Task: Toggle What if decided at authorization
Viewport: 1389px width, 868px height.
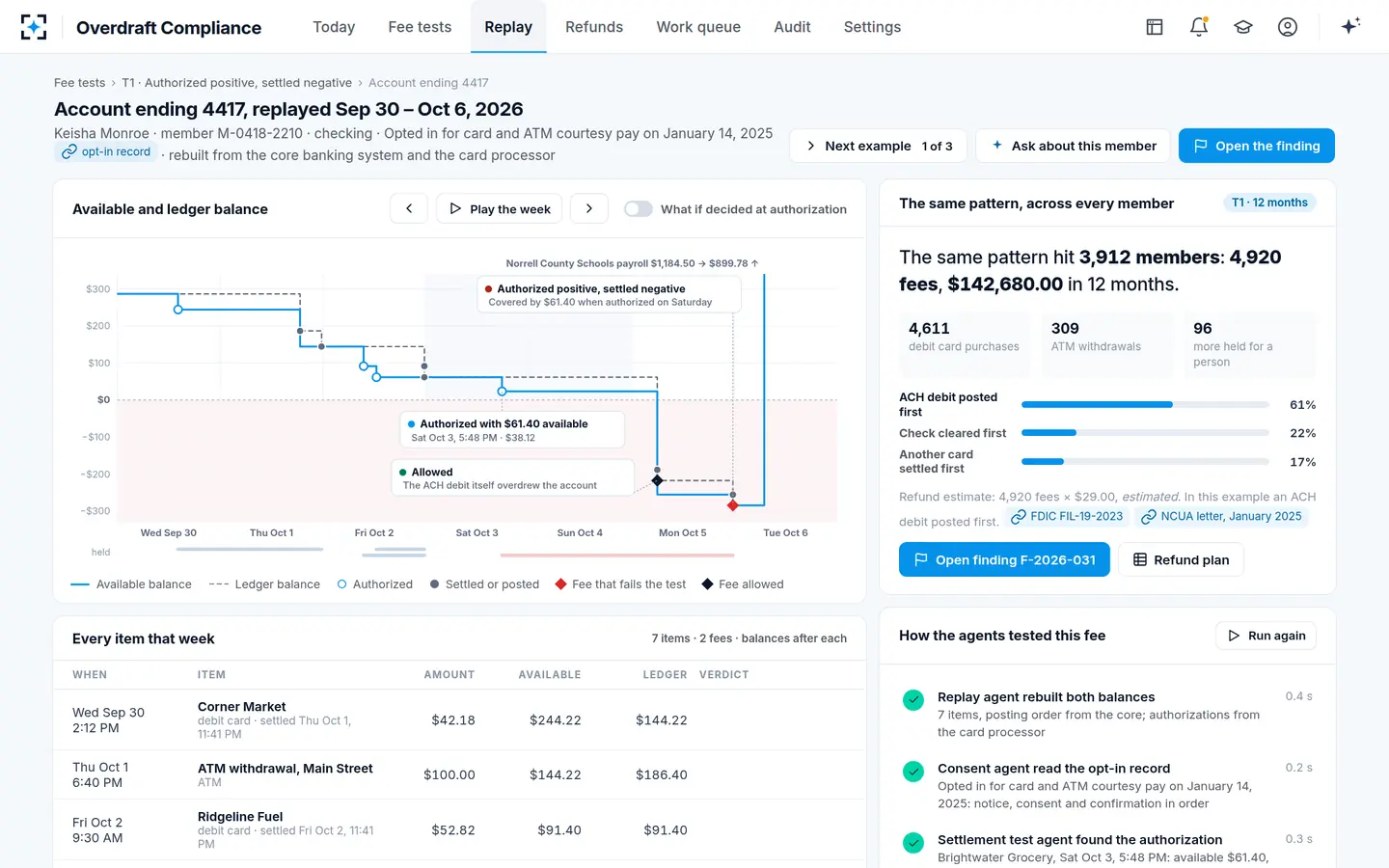Action: tap(639, 209)
